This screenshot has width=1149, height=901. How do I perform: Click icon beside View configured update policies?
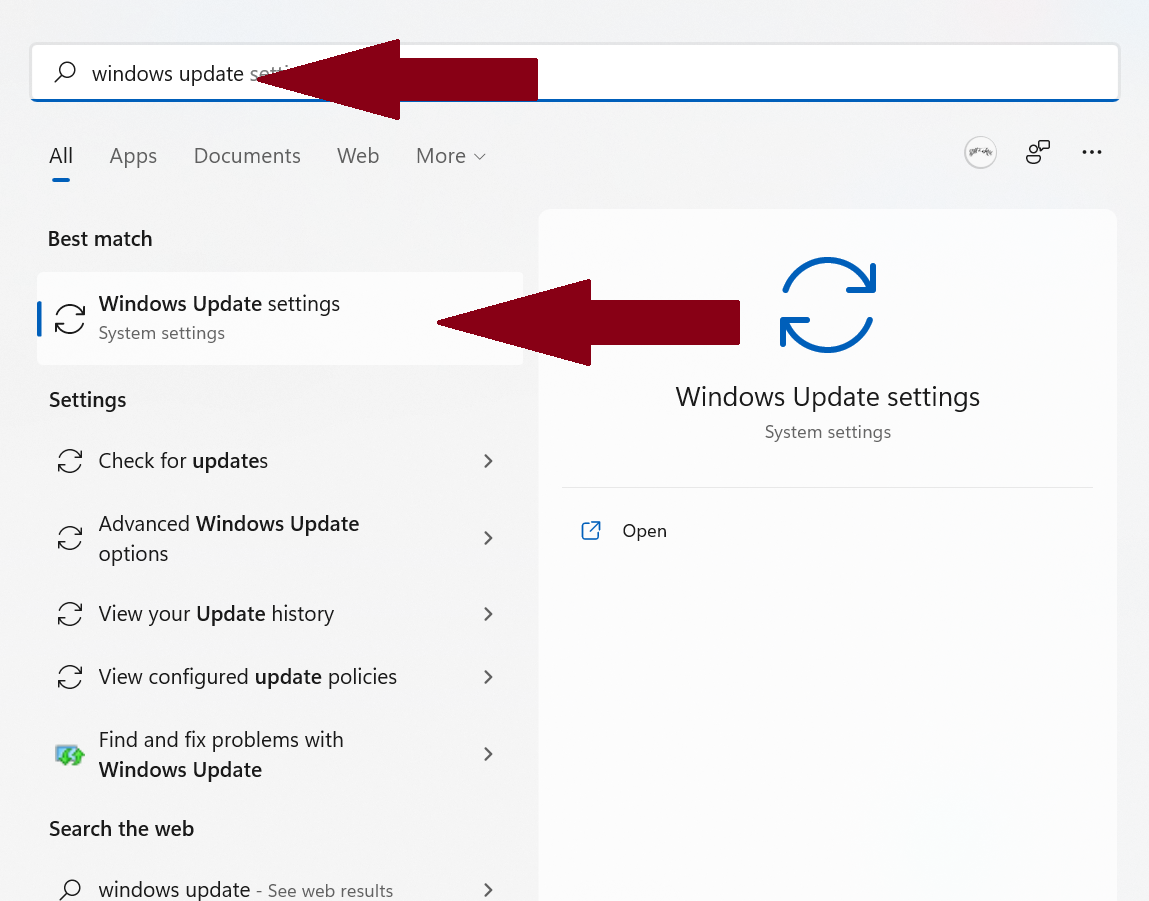[70, 677]
